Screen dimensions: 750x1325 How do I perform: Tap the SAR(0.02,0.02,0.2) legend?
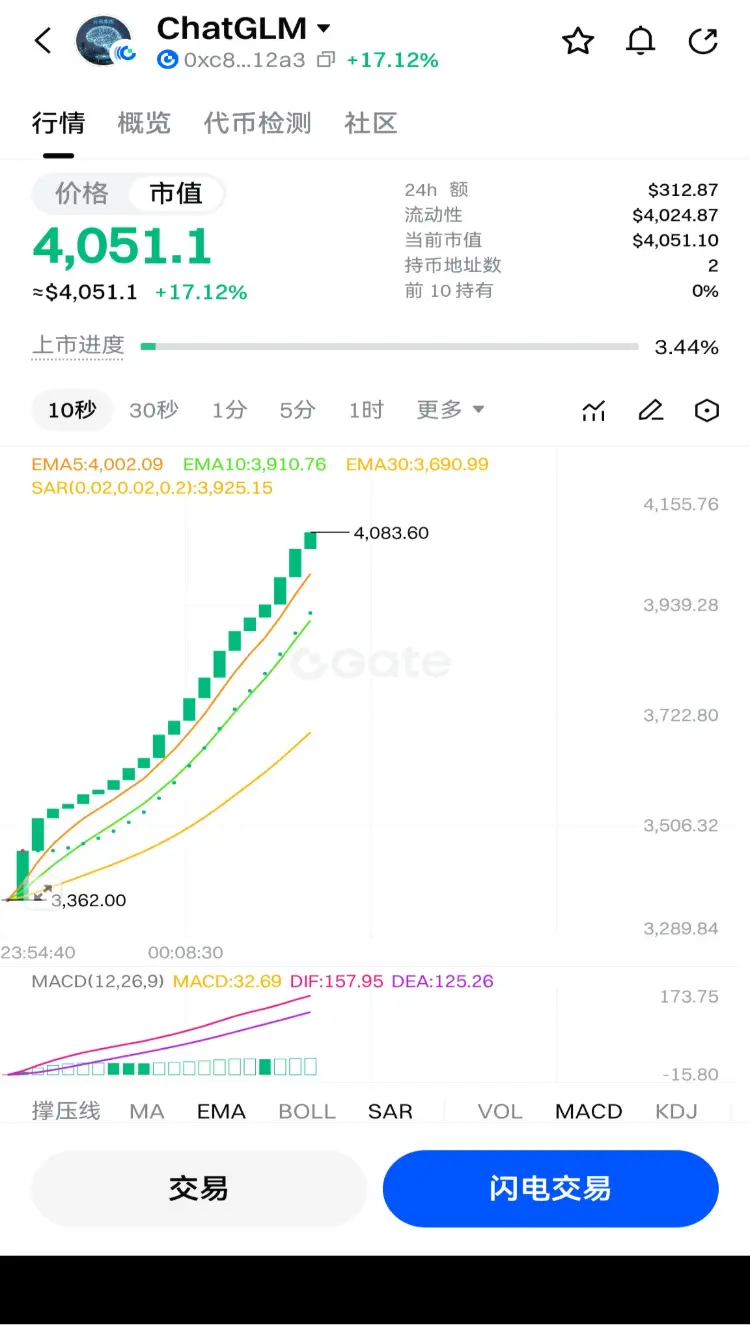(x=152, y=488)
